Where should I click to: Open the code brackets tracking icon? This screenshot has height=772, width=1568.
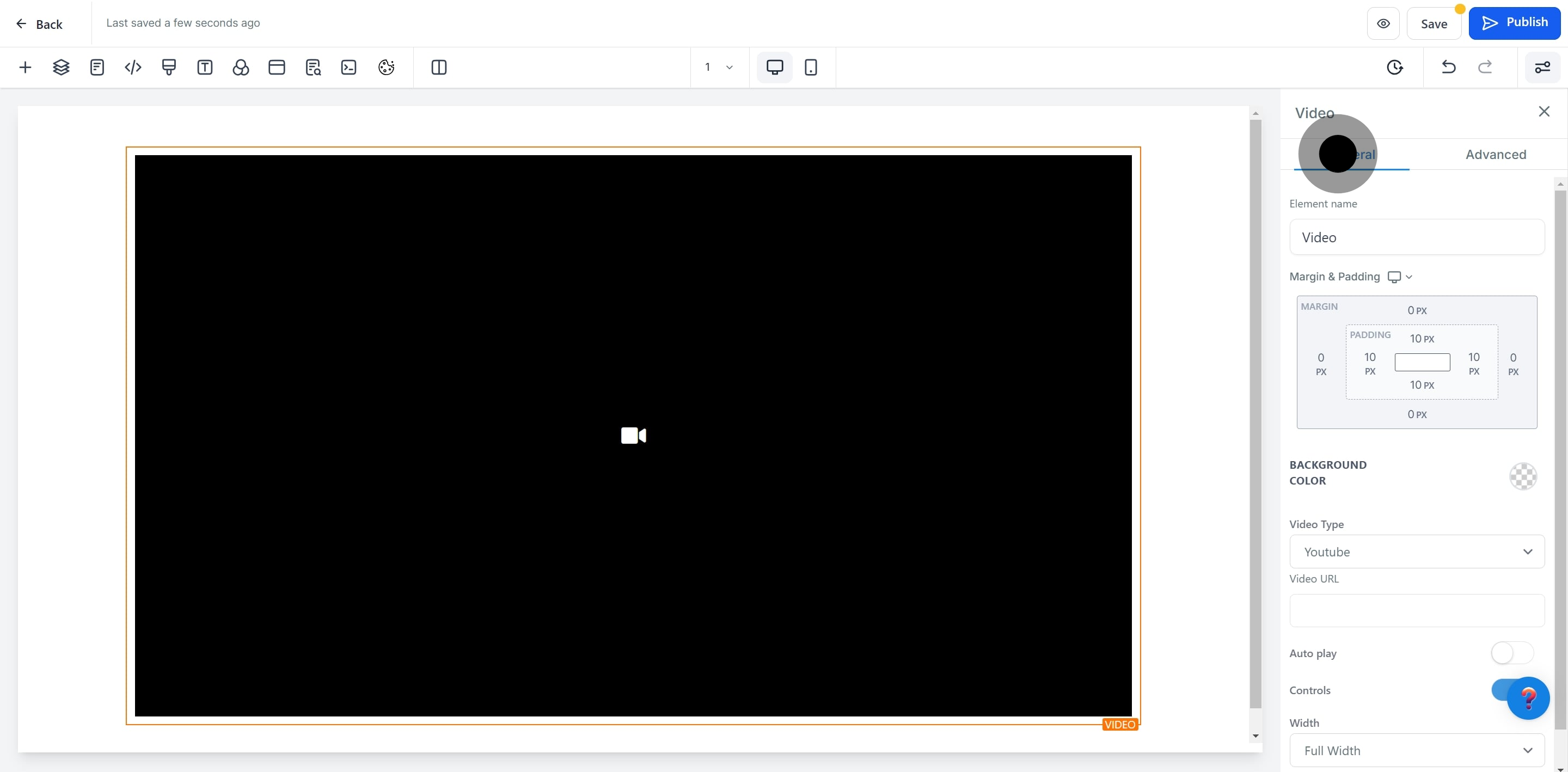(x=133, y=67)
